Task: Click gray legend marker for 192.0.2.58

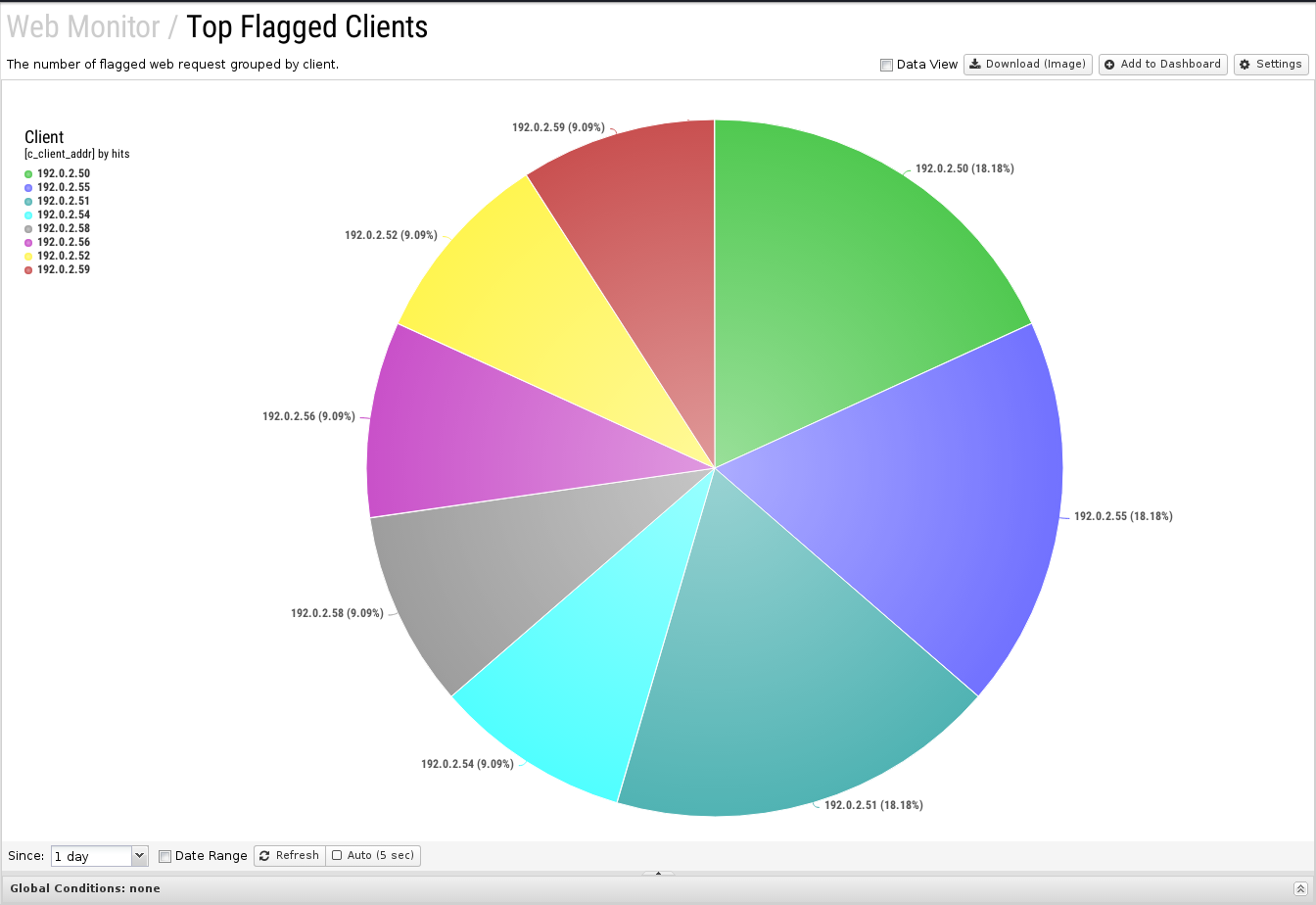Action: click(x=28, y=229)
